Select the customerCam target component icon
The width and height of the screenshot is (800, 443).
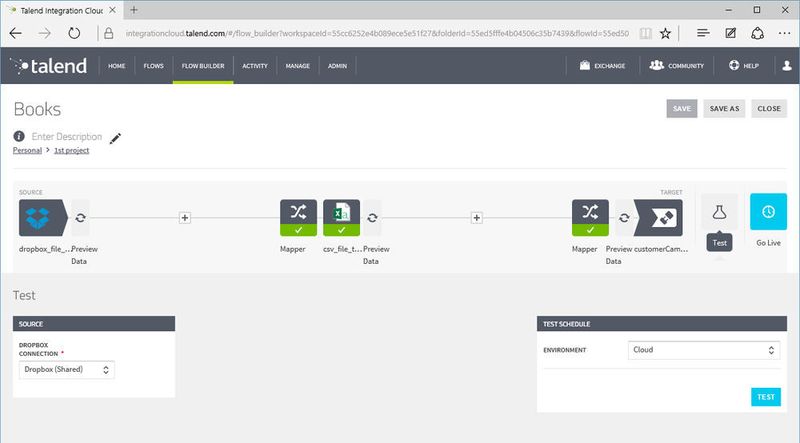click(x=659, y=218)
